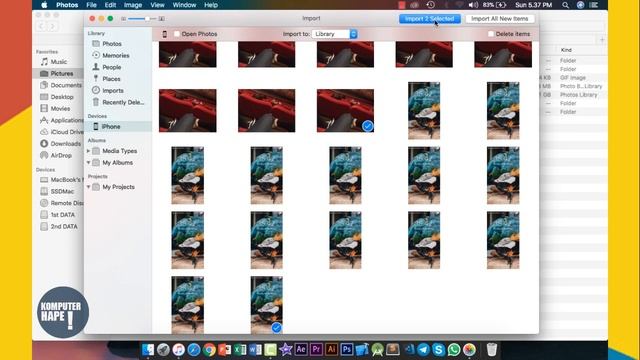Screen dimensions: 640x360
Task: Open Premiere Pro from the Dock
Action: (316, 349)
